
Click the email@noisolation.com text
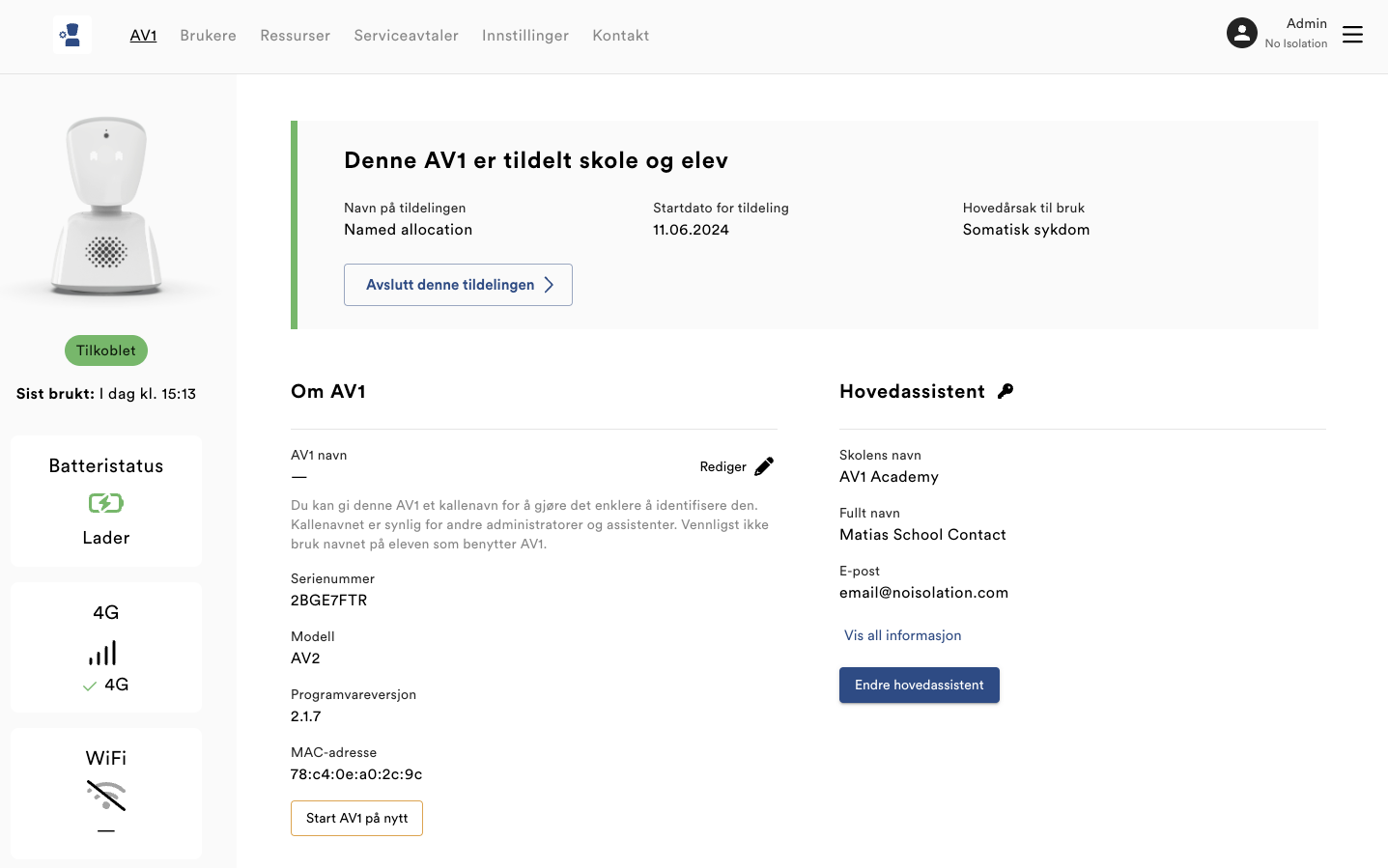[x=923, y=592]
